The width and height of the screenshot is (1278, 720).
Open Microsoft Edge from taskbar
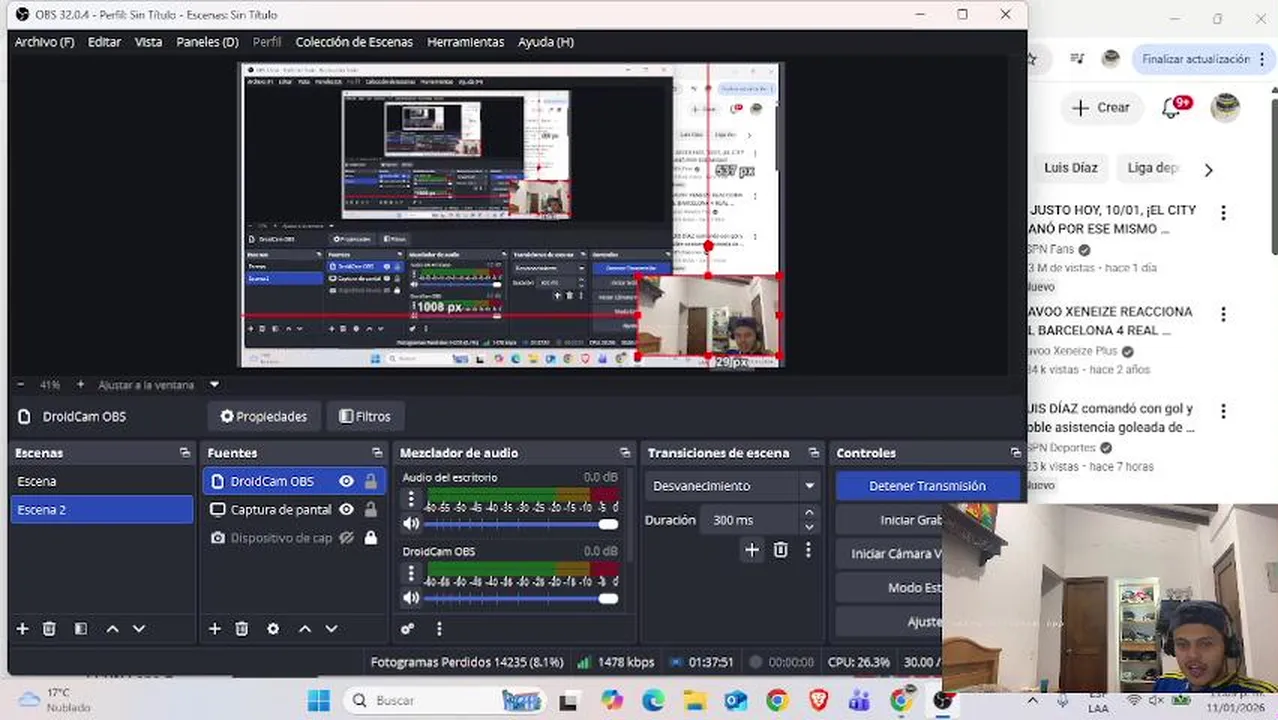coord(653,700)
